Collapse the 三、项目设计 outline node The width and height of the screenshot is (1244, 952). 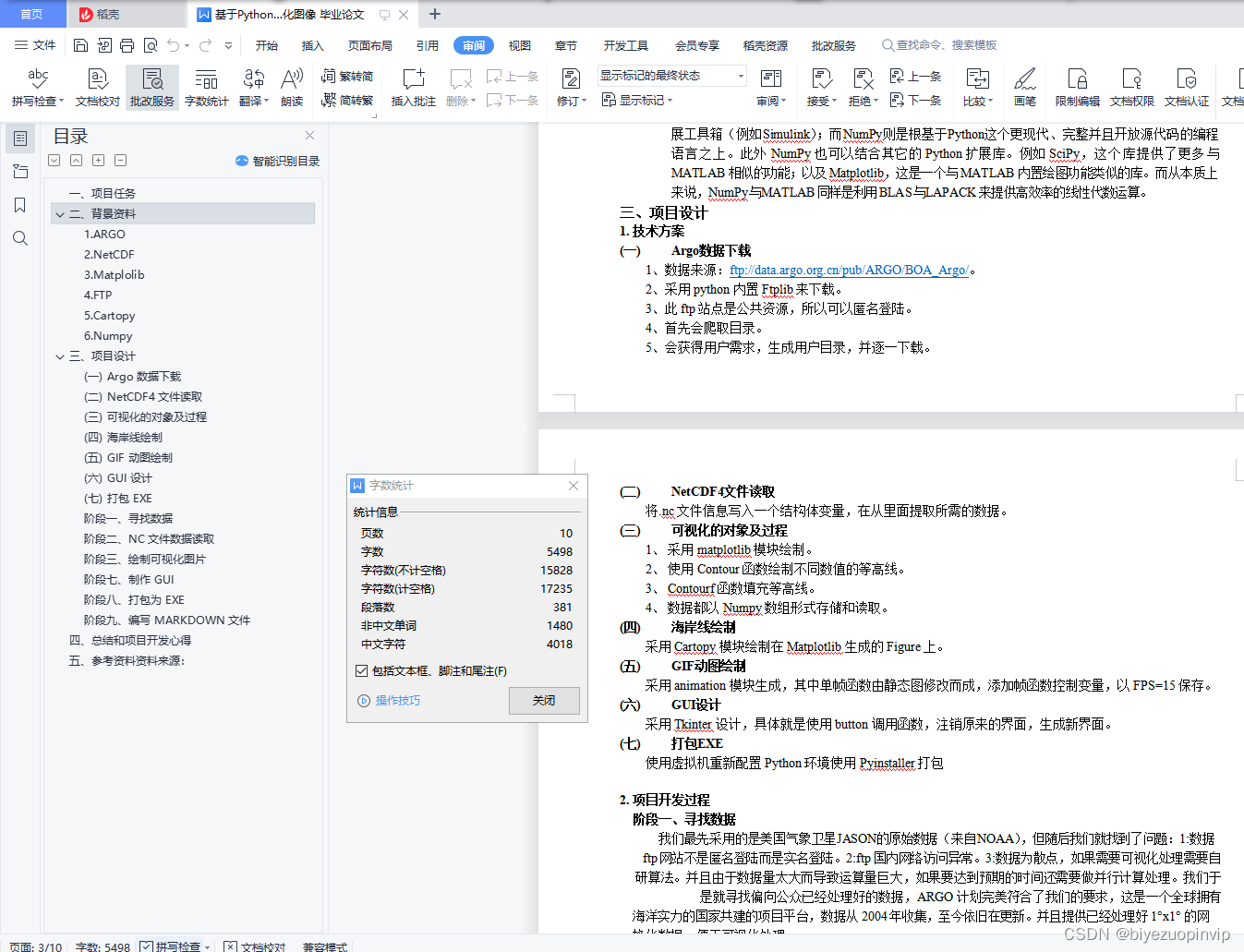[x=60, y=356]
